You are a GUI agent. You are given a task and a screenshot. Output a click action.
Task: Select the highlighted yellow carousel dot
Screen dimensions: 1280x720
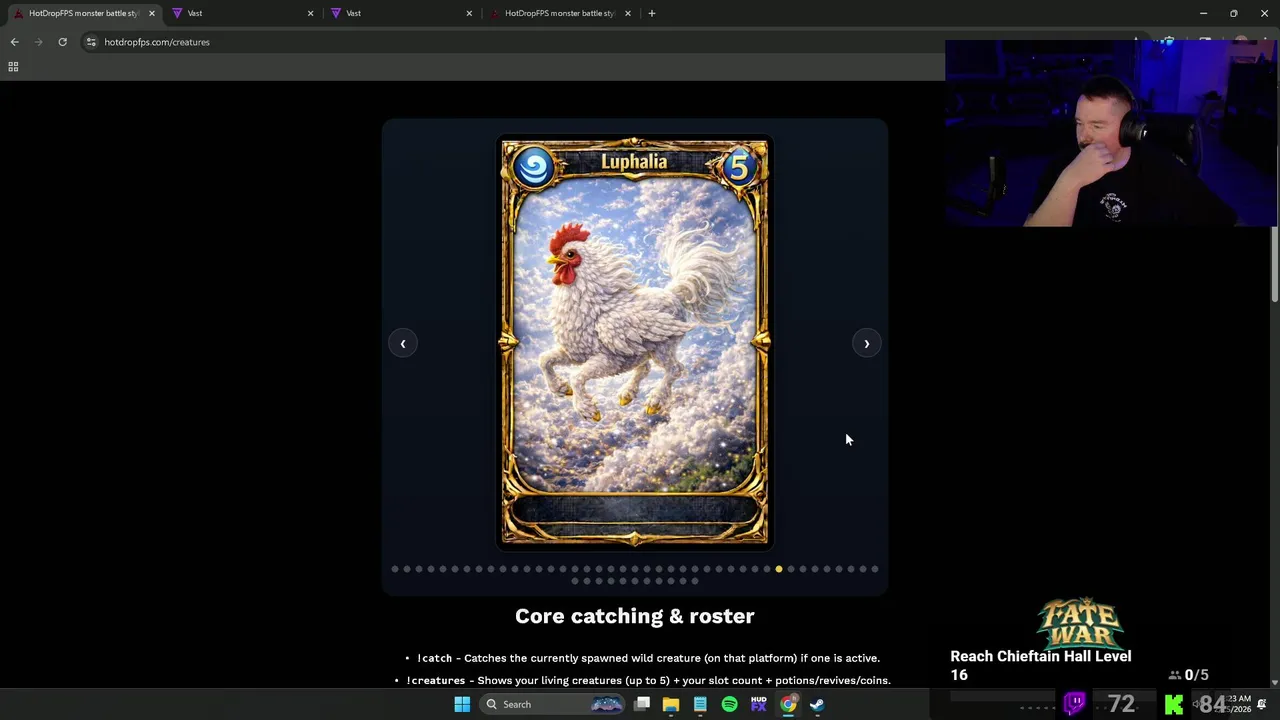779,569
